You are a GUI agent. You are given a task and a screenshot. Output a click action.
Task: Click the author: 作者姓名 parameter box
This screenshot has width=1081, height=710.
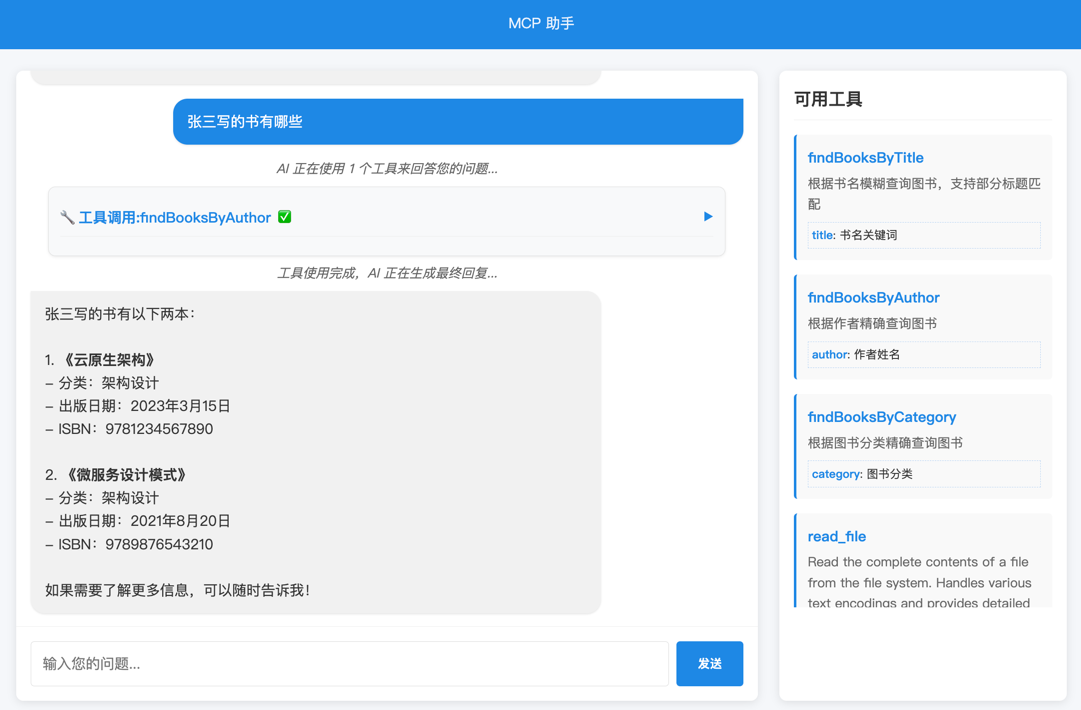[924, 354]
